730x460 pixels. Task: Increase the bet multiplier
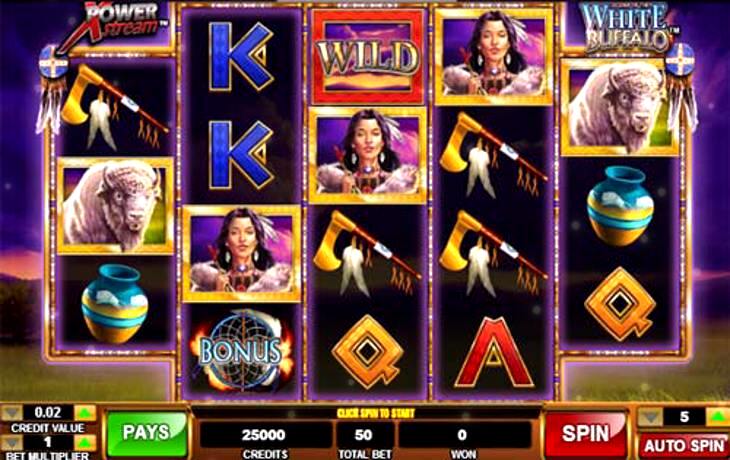click(x=85, y=443)
